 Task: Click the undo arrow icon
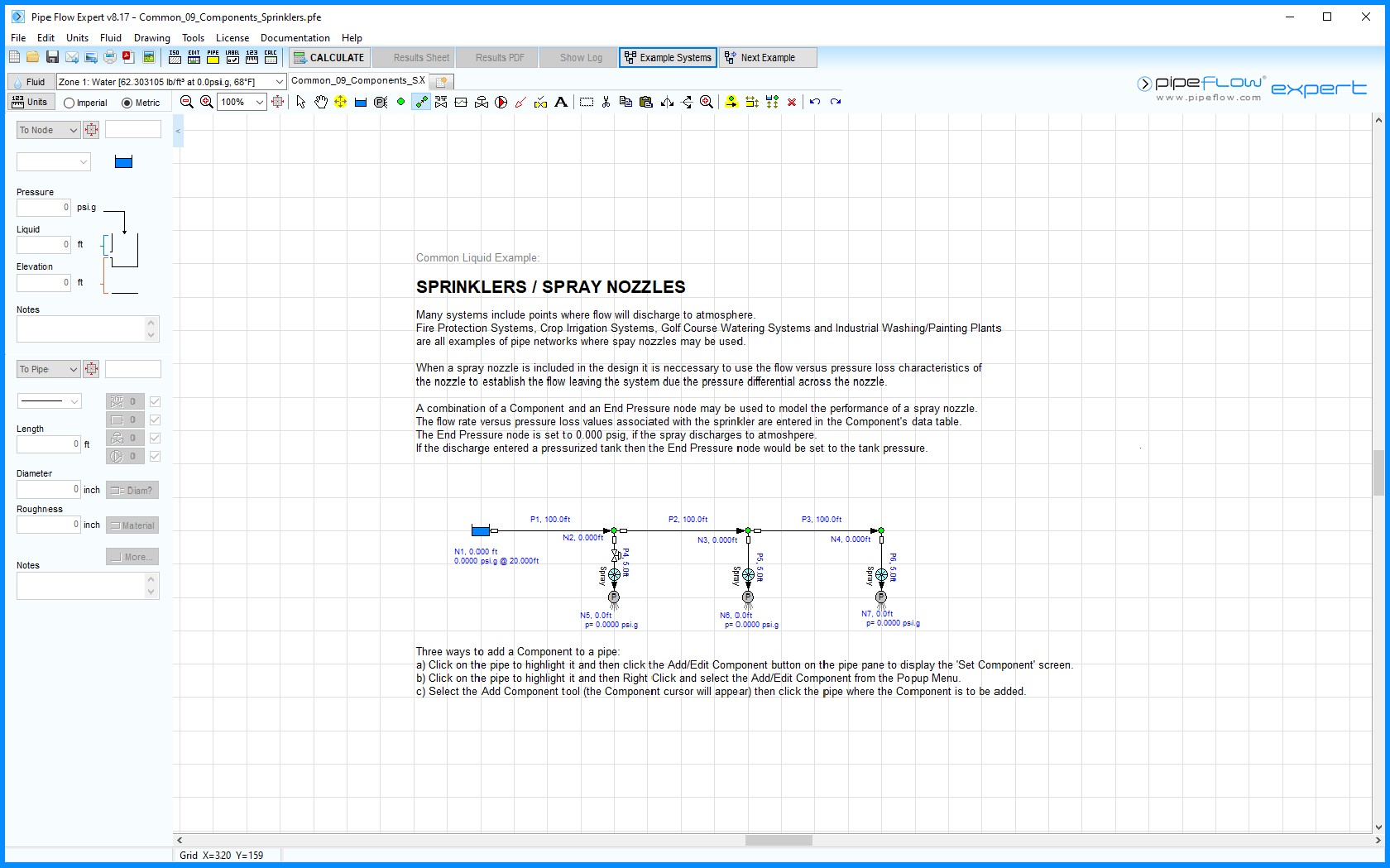[x=815, y=102]
